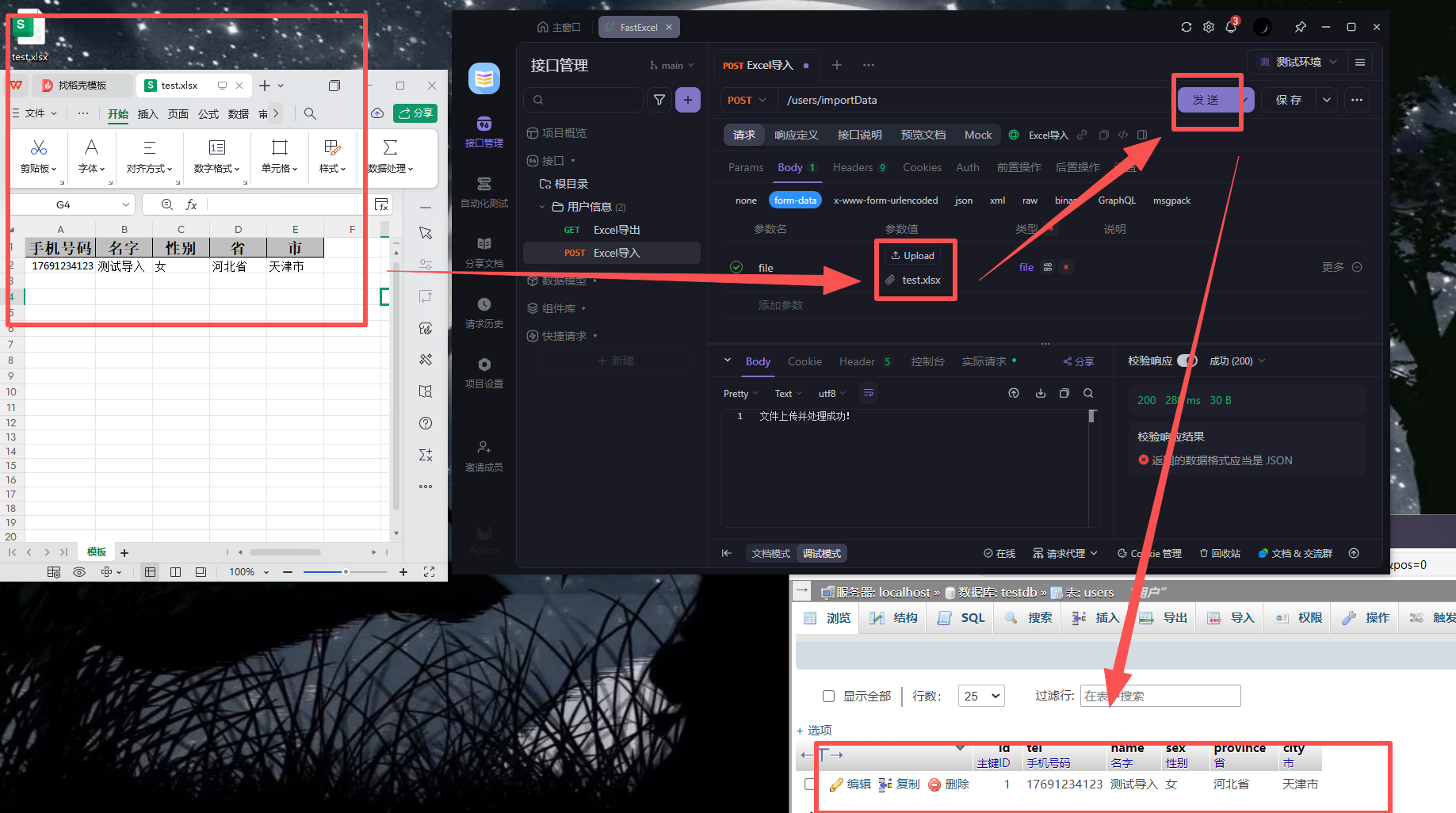Open the Params tab in the request panel
1456x813 pixels.
point(745,167)
